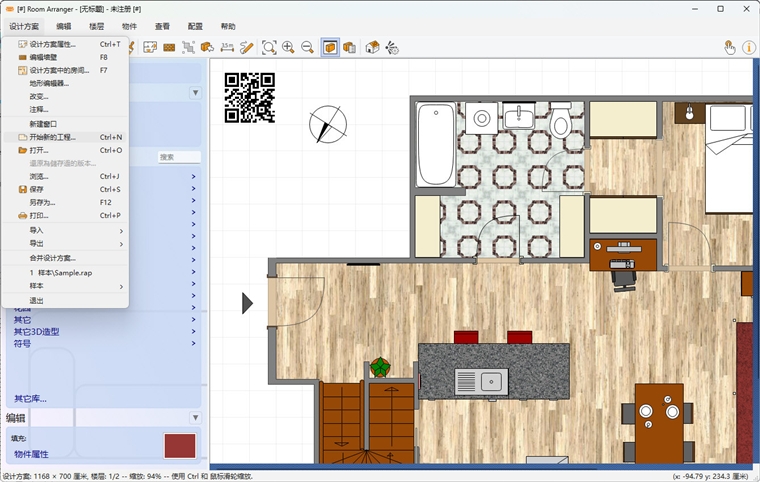Open the 物件属性 link

(x=31, y=454)
